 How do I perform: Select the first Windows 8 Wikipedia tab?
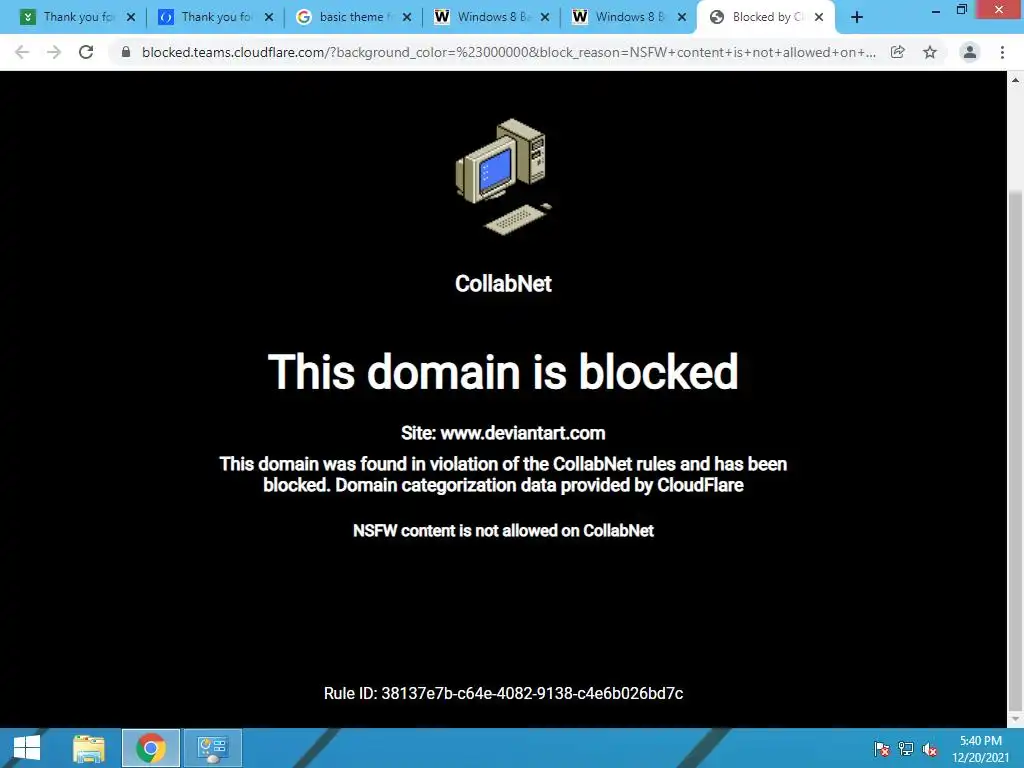click(x=492, y=17)
